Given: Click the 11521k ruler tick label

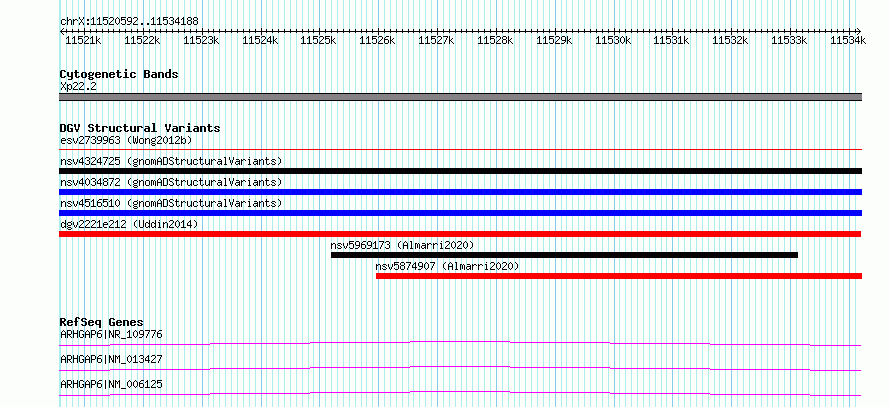Looking at the screenshot, I should click(83, 40).
